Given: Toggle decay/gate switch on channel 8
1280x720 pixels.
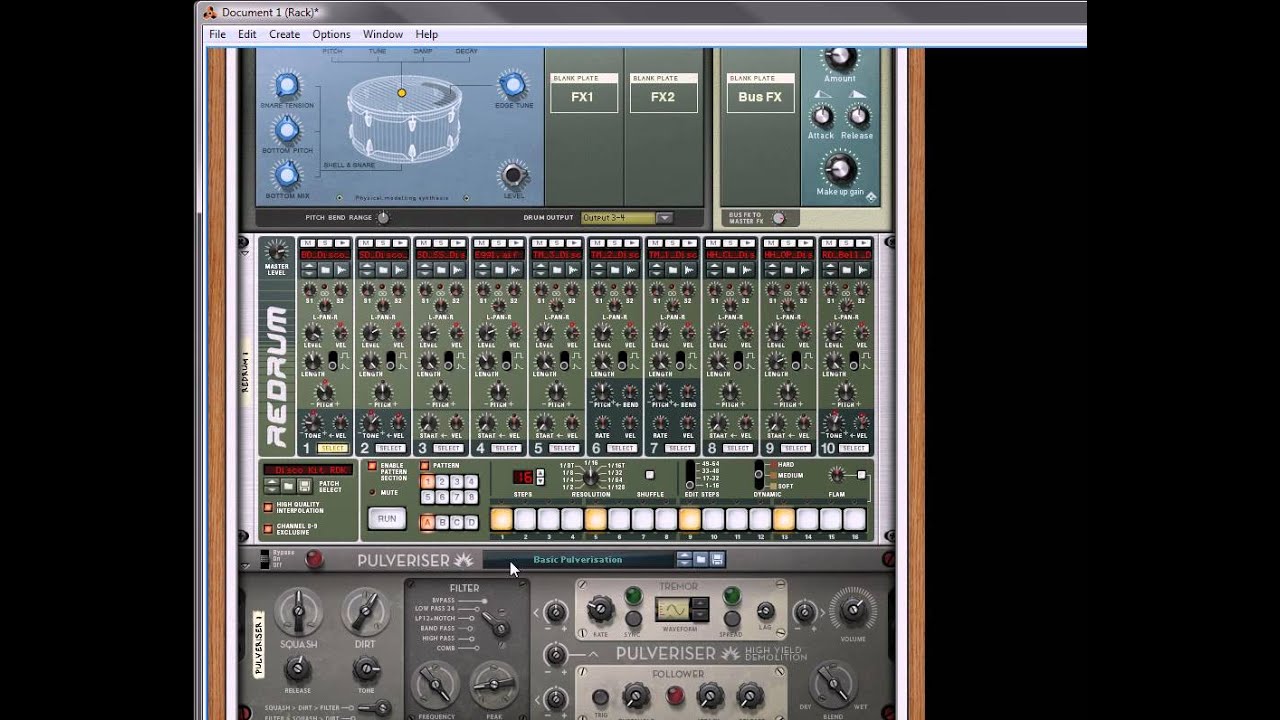Looking at the screenshot, I should (x=738, y=361).
